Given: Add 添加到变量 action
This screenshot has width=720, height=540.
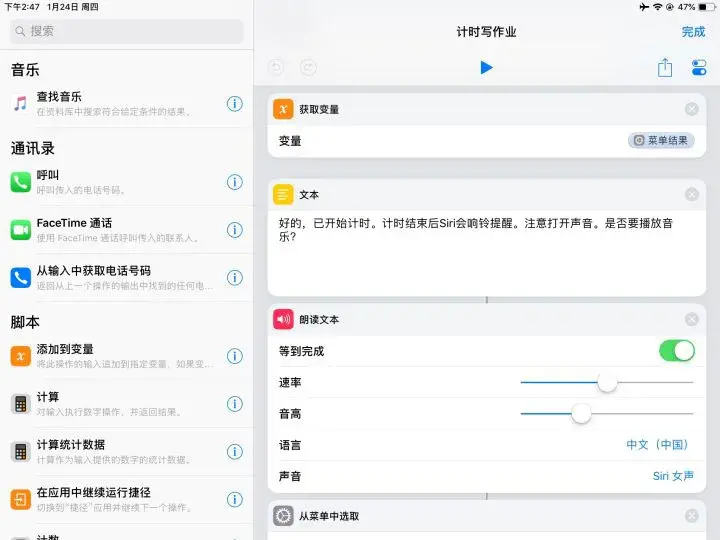Looking at the screenshot, I should coord(127,356).
